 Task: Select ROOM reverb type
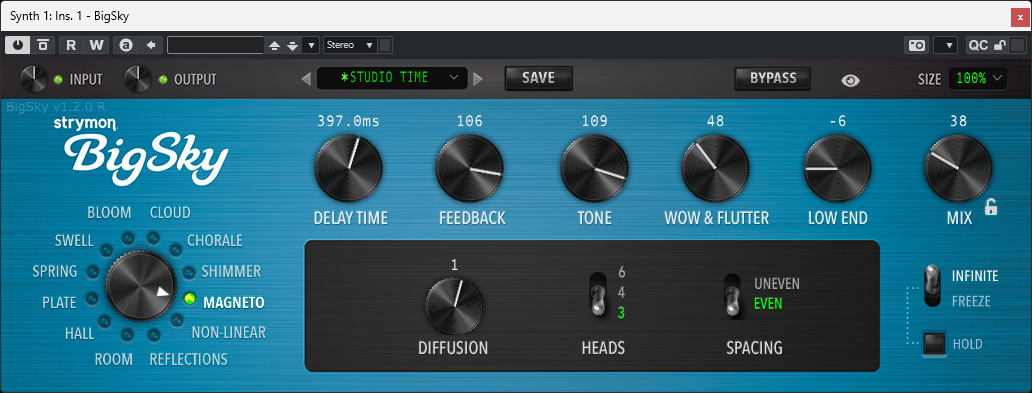click(113, 359)
